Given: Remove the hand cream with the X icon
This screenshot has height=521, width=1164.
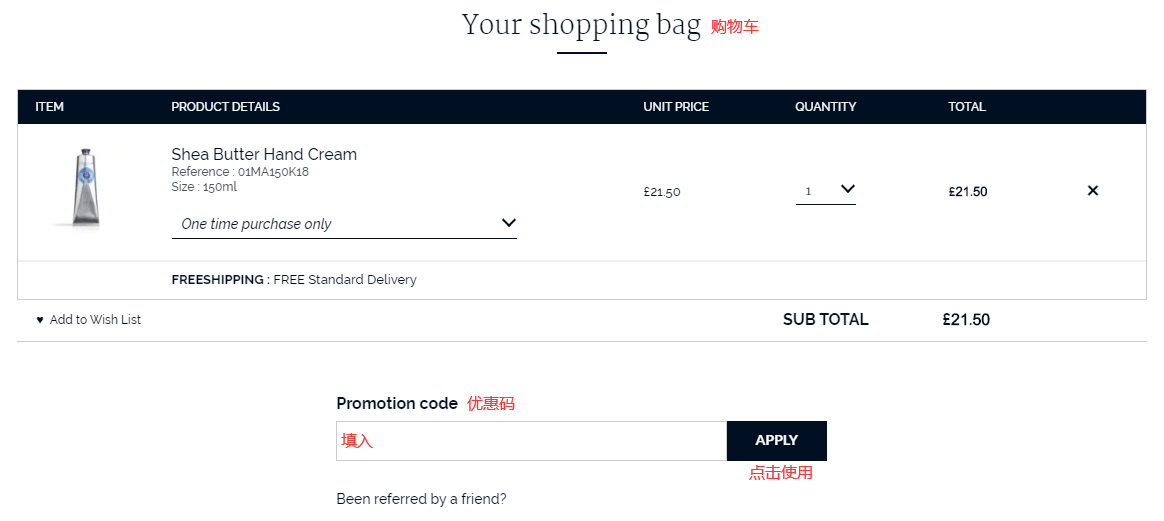Looking at the screenshot, I should click(1092, 191).
